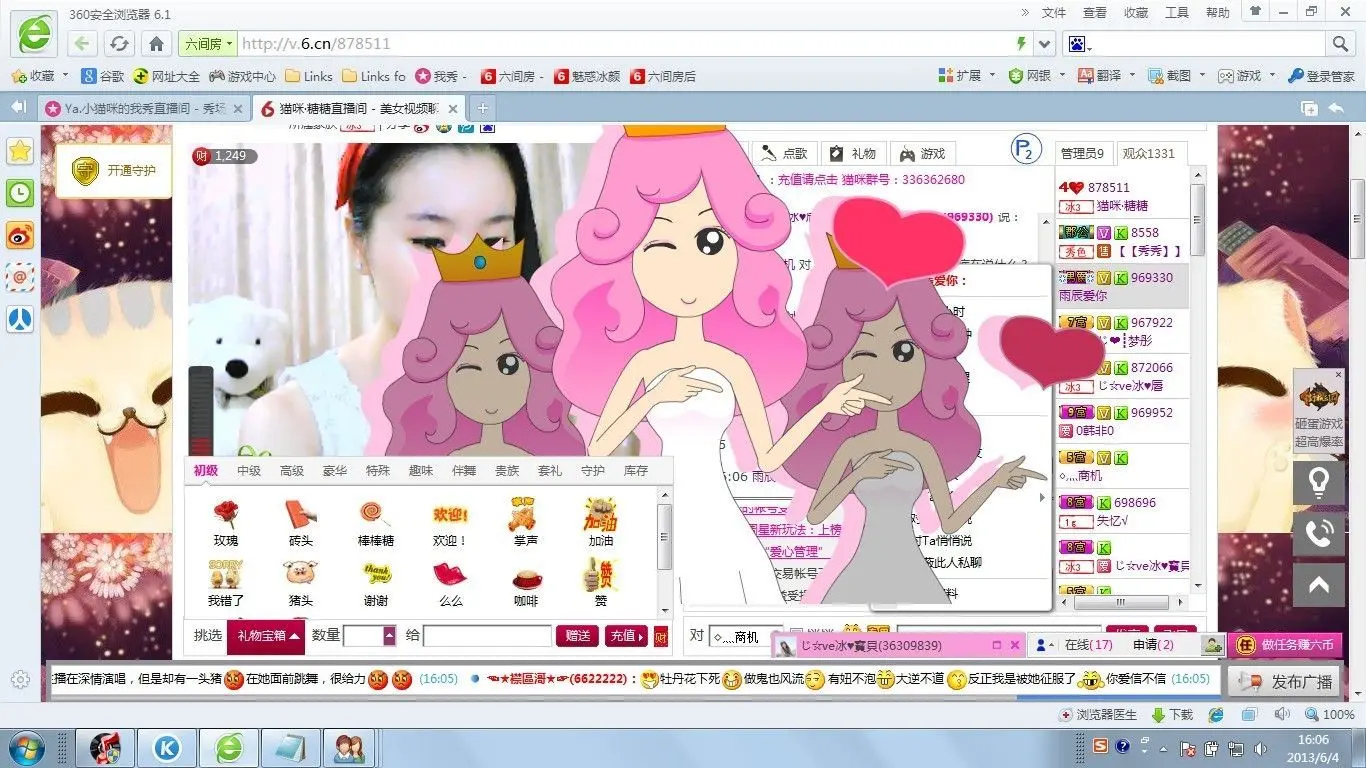This screenshot has height=768, width=1366.
Task: Switch to 观众1331 audience tab
Action: (x=1149, y=153)
